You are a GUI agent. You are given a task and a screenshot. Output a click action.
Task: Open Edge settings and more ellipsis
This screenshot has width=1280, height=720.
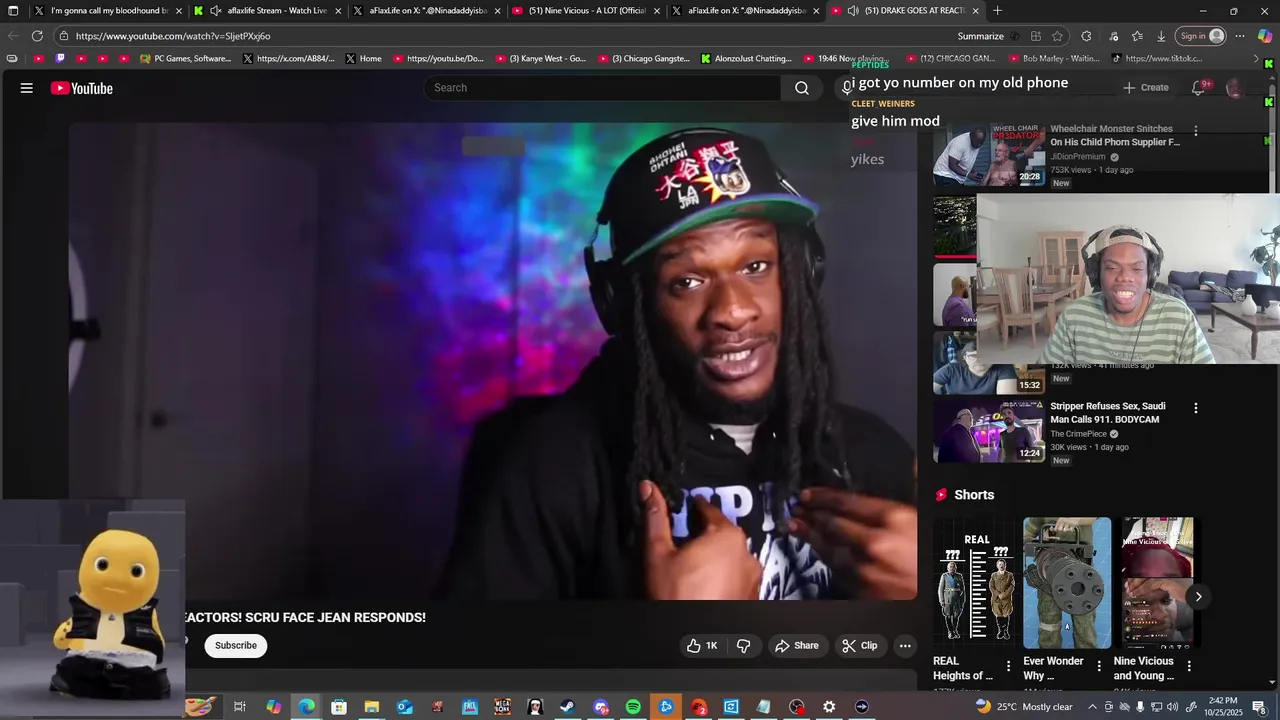[x=1240, y=36]
